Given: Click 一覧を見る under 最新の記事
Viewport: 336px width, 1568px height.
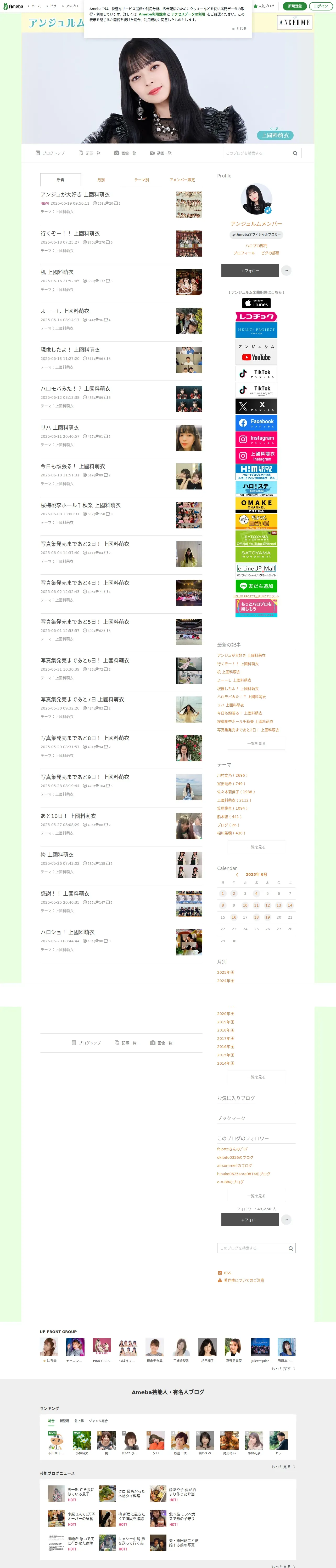Looking at the screenshot, I should pos(256,743).
